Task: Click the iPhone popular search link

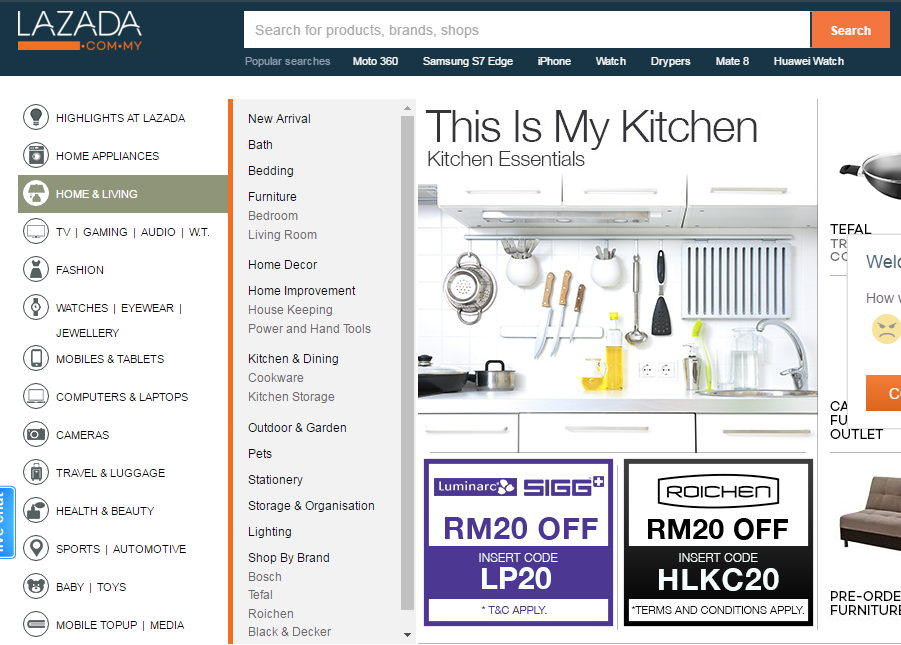Action: (x=554, y=61)
